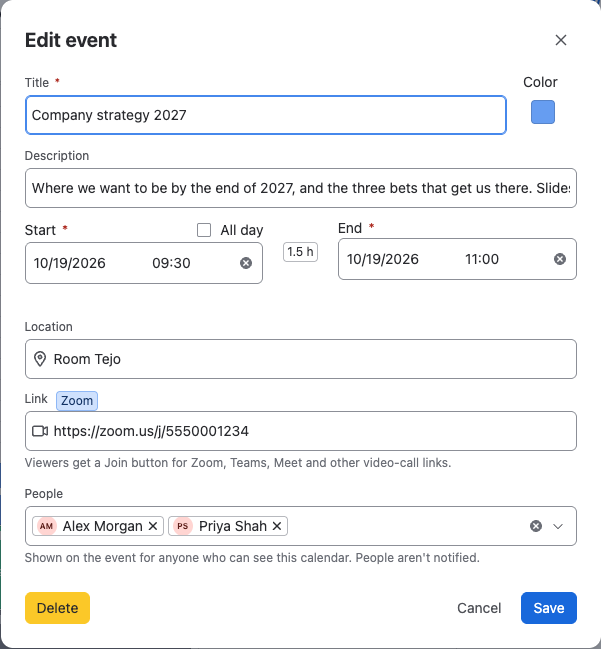Image resolution: width=601 pixels, height=649 pixels.
Task: Click the Viewers get a Join button hint
Action: coord(238,463)
